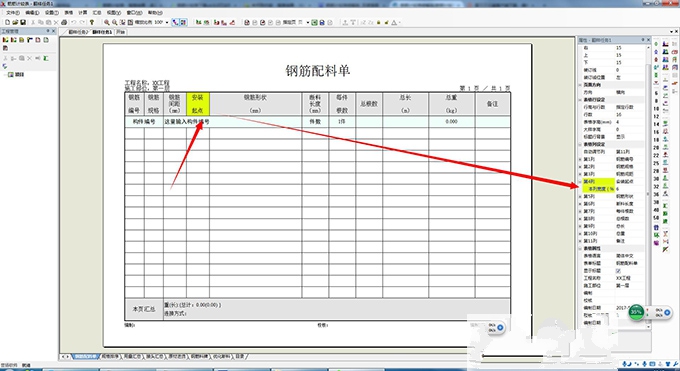Click the New file toolbar icon
Image resolution: width=680 pixels, height=371 pixels.
point(7,22)
